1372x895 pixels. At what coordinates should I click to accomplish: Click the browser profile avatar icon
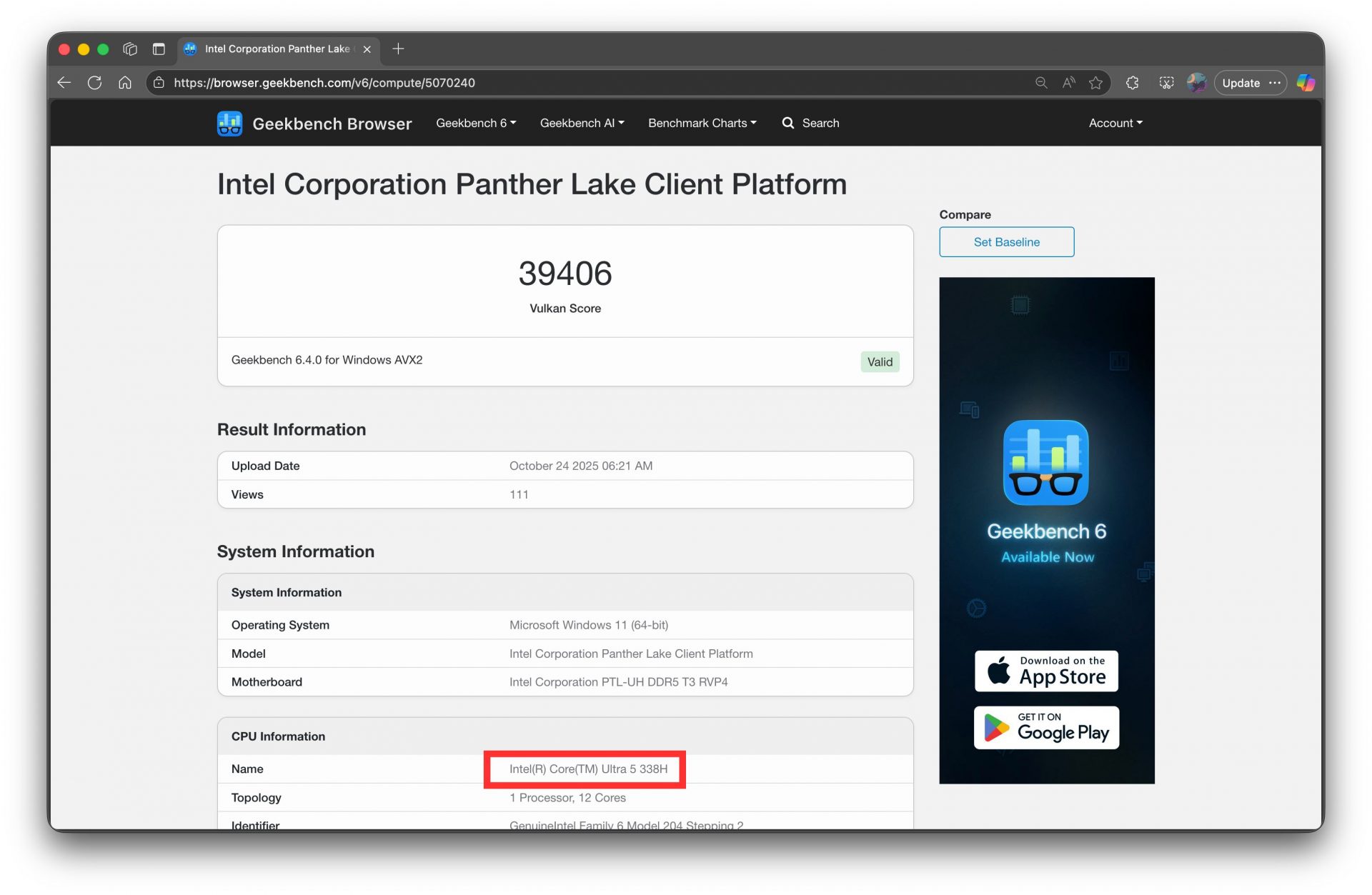(1197, 82)
